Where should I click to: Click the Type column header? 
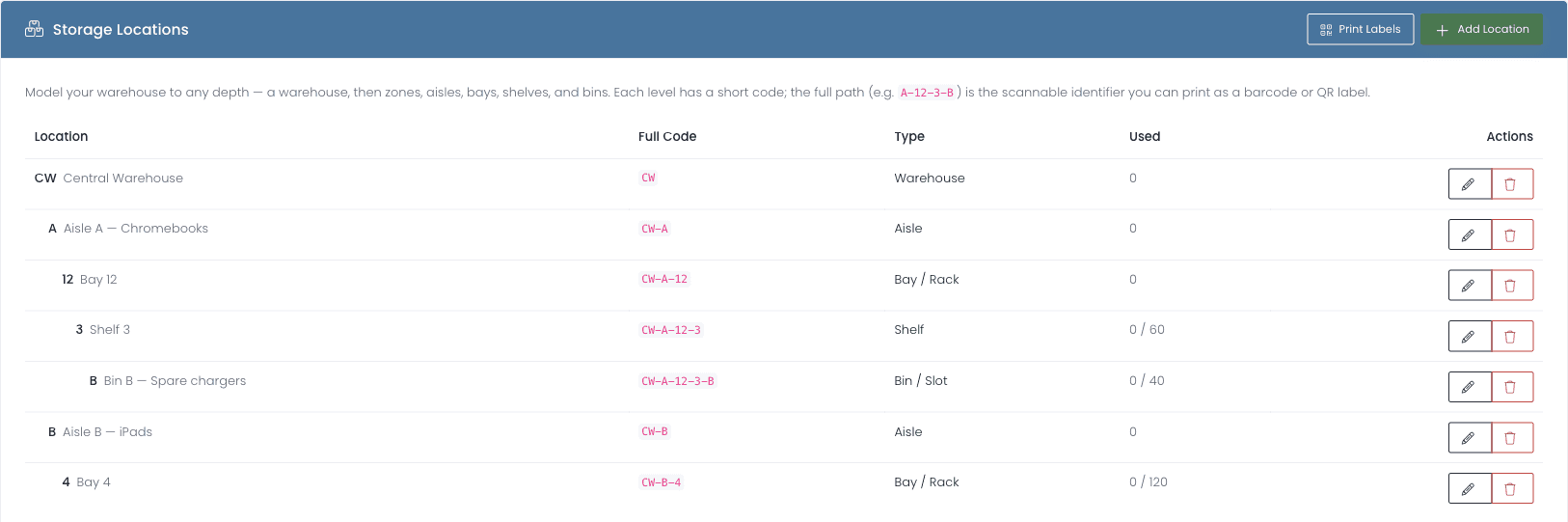click(909, 137)
